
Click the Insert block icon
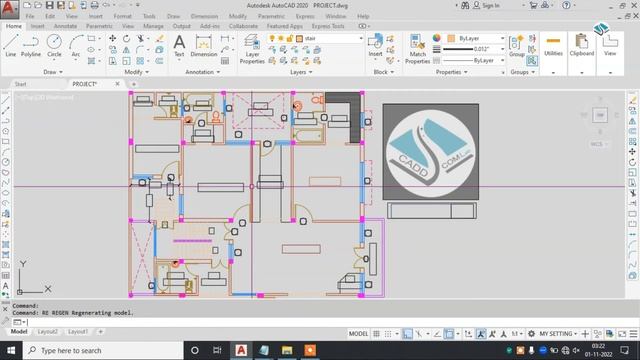(x=375, y=45)
